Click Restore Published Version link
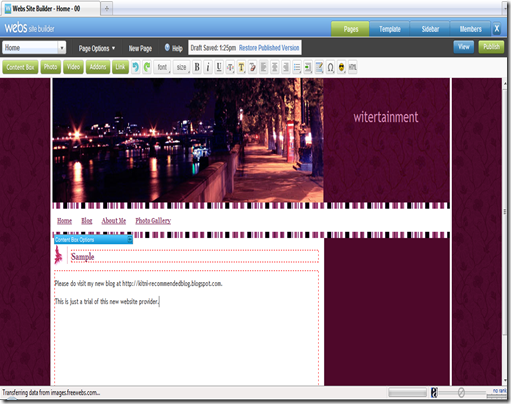511x404 pixels. pyautogui.click(x=269, y=48)
